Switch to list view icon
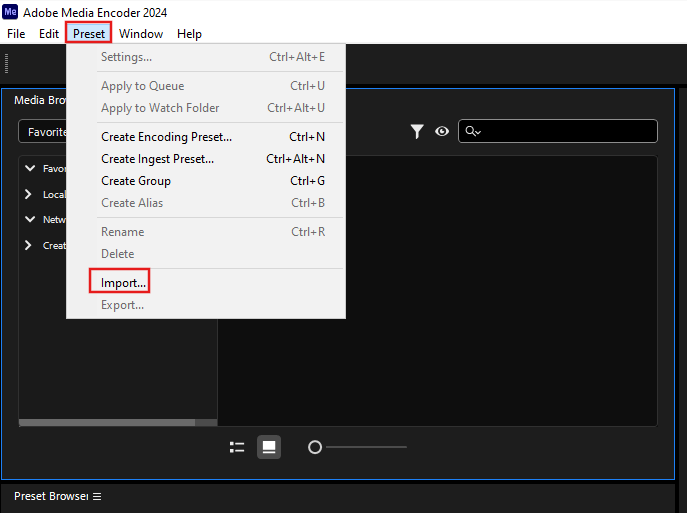 [237, 447]
